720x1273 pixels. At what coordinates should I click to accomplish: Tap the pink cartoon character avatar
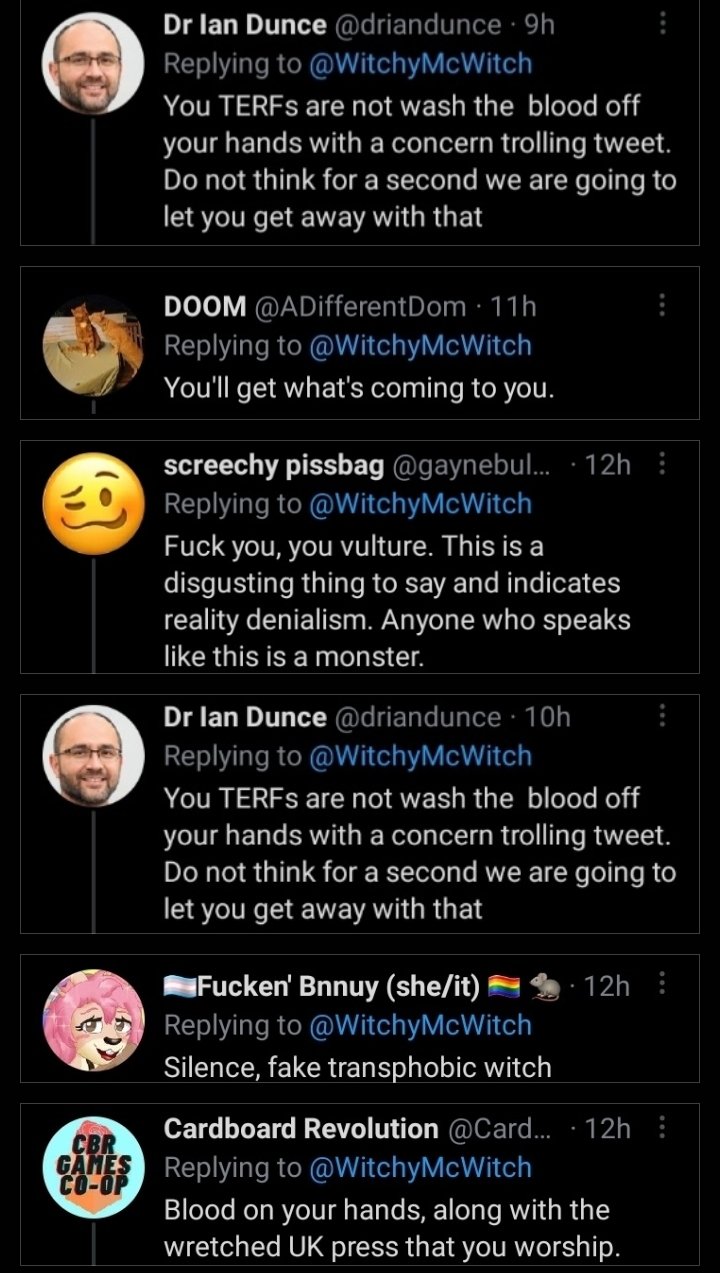(x=94, y=1020)
